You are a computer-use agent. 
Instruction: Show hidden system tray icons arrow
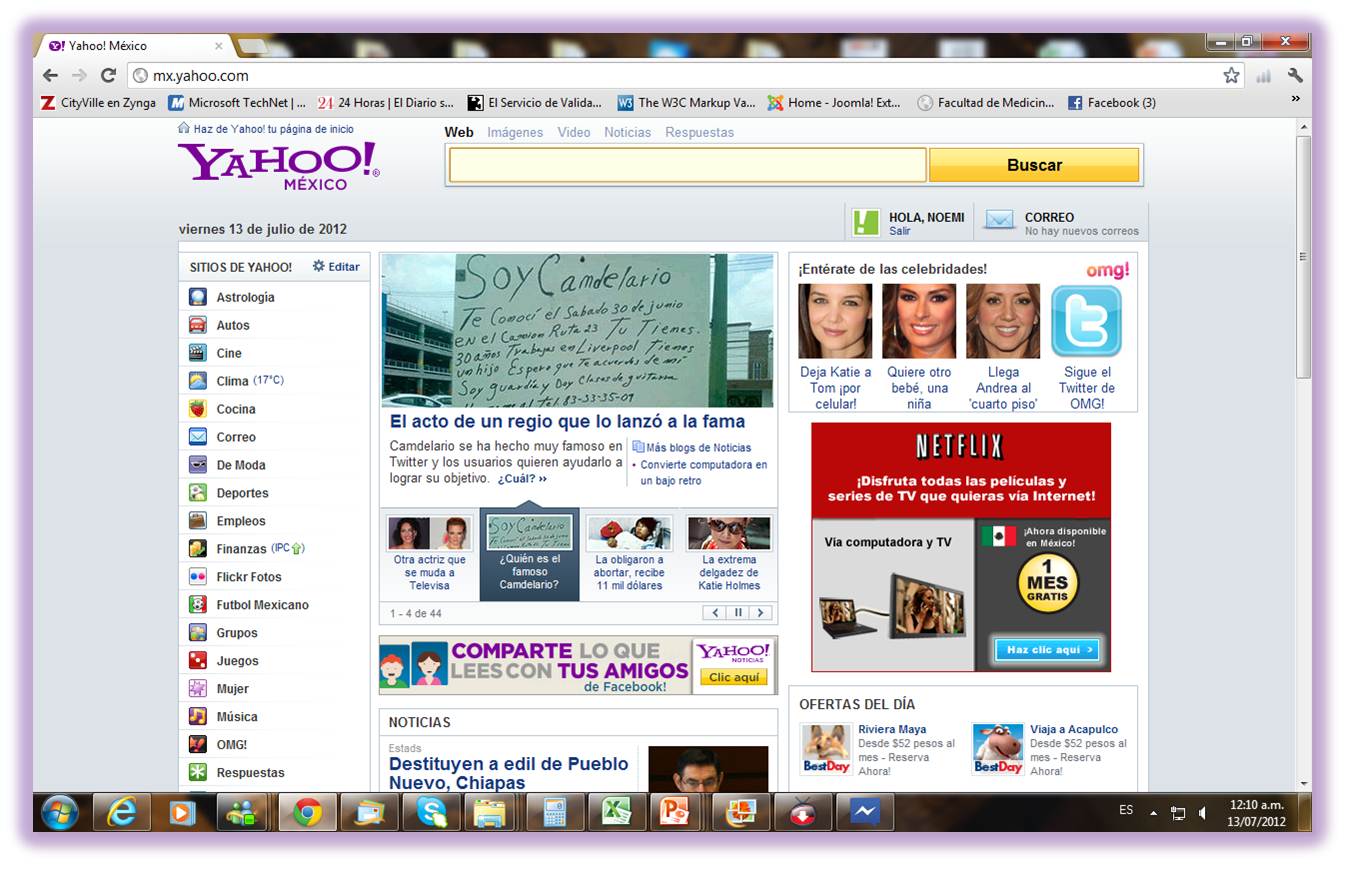[x=1153, y=813]
